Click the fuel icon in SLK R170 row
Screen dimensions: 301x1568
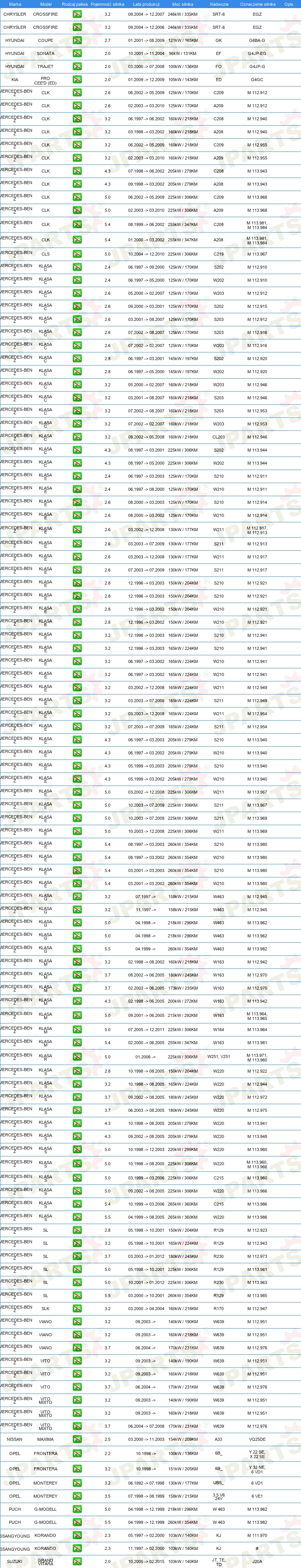tap(77, 1309)
